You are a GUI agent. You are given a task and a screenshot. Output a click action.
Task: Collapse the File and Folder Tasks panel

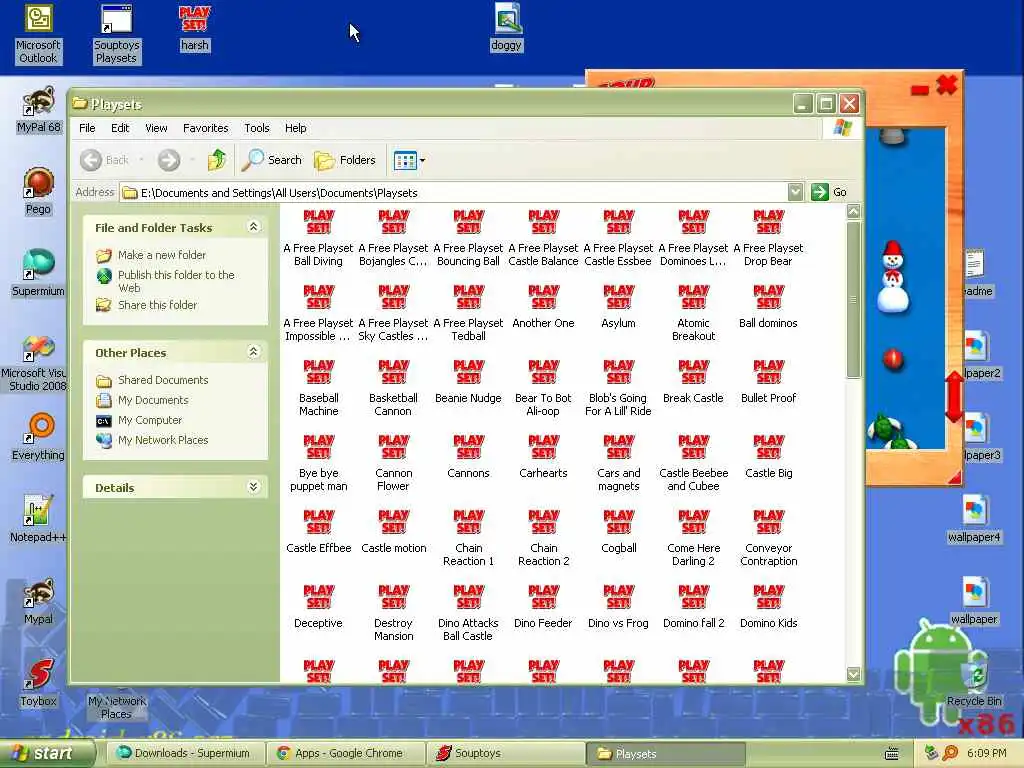click(x=253, y=227)
